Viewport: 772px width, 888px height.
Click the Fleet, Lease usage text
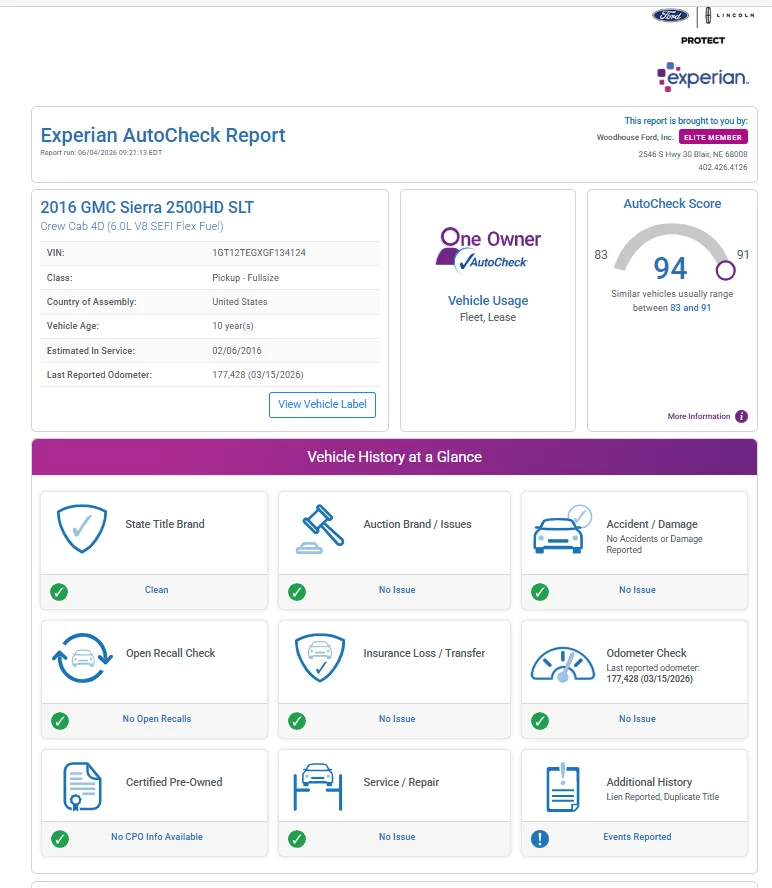(488, 317)
